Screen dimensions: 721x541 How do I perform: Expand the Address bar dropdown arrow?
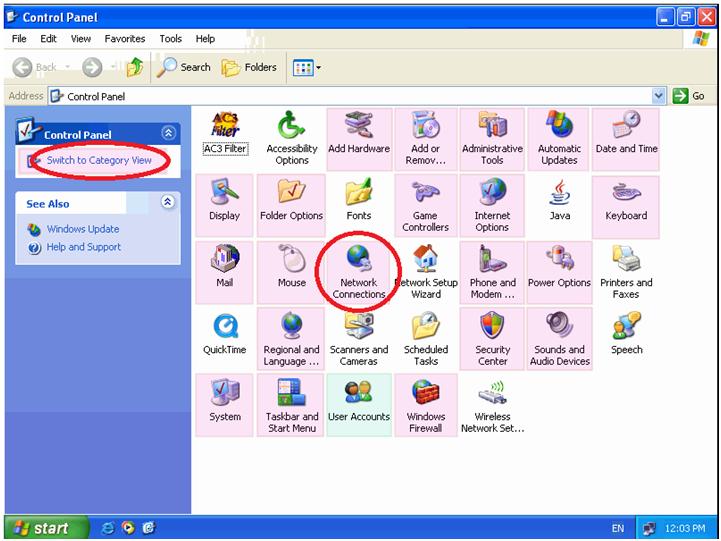(x=658, y=96)
